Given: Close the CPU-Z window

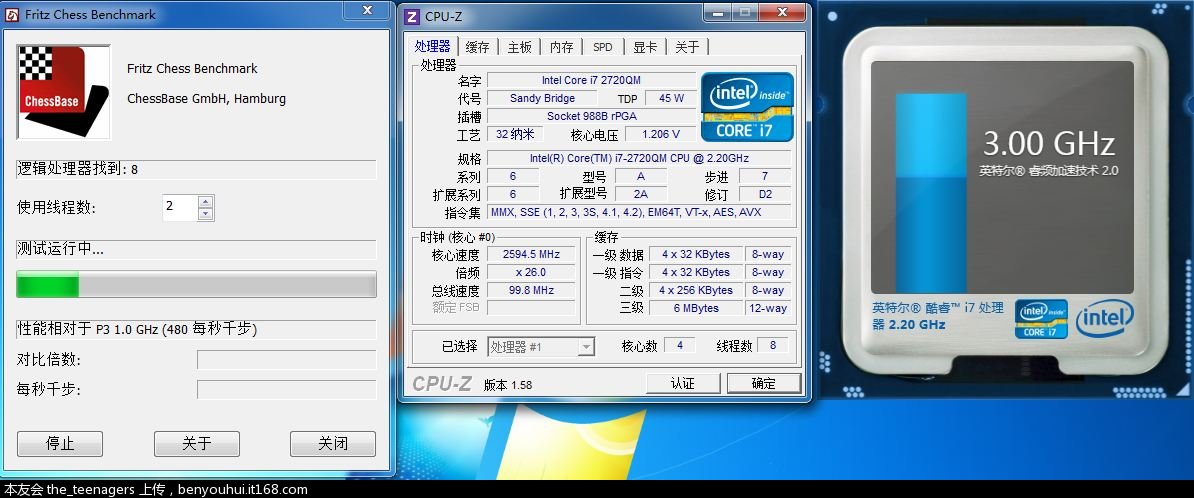Looking at the screenshot, I should [783, 11].
